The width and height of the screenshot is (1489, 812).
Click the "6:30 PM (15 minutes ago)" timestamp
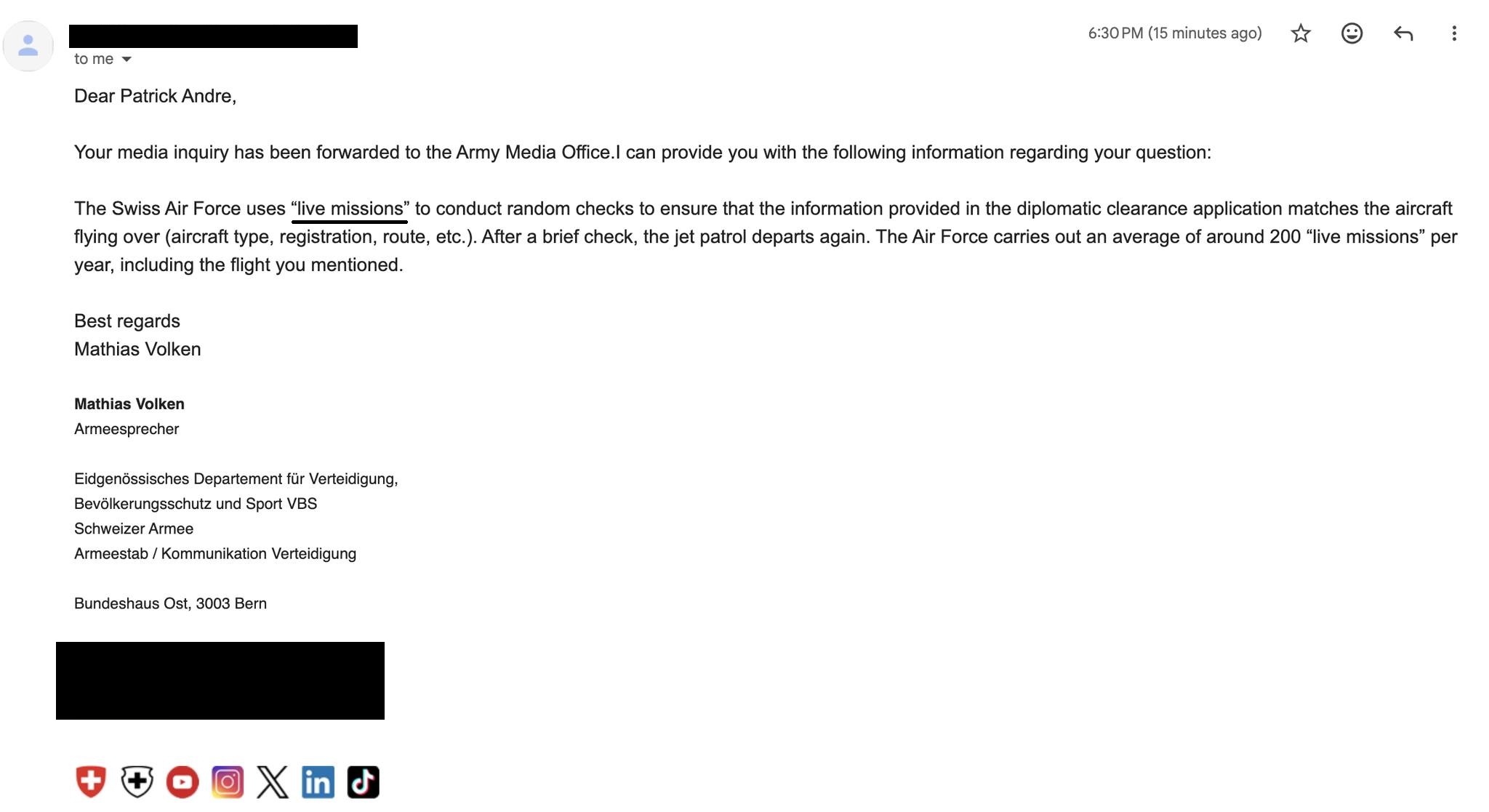[1174, 33]
